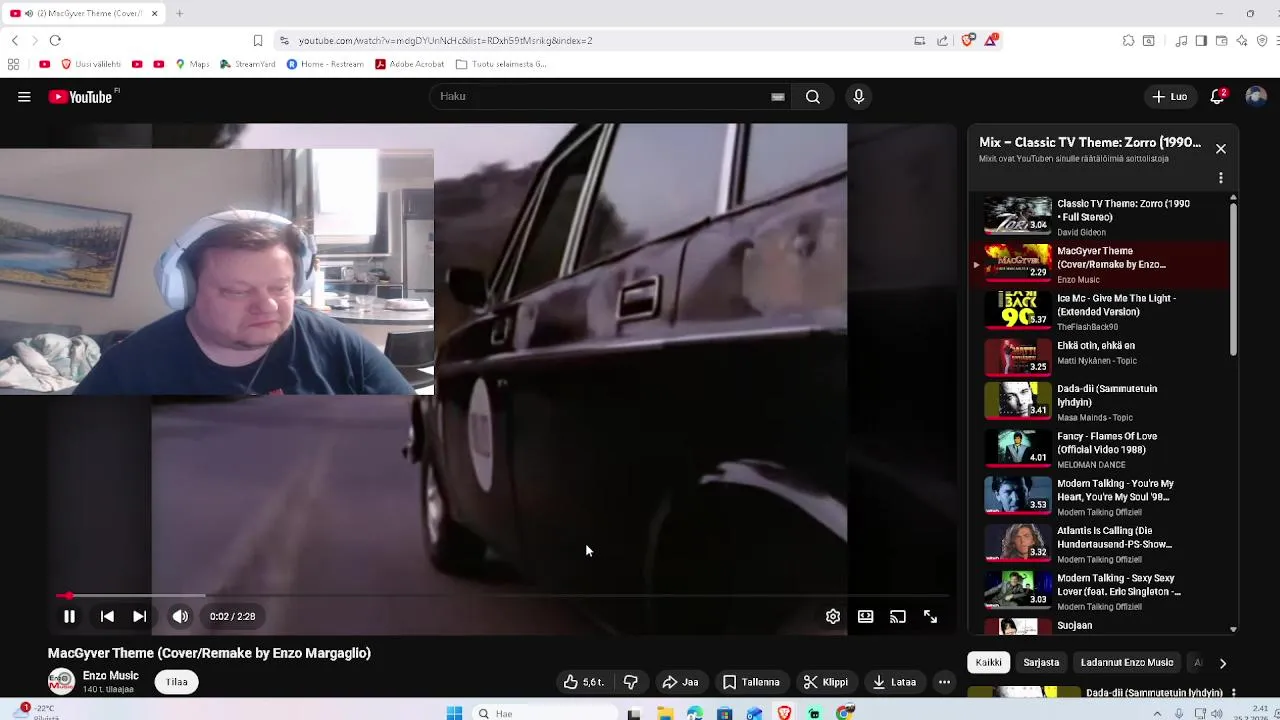Select Modern Talking - You're My Heart
This screenshot has width=1280, height=720.
click(x=1100, y=496)
